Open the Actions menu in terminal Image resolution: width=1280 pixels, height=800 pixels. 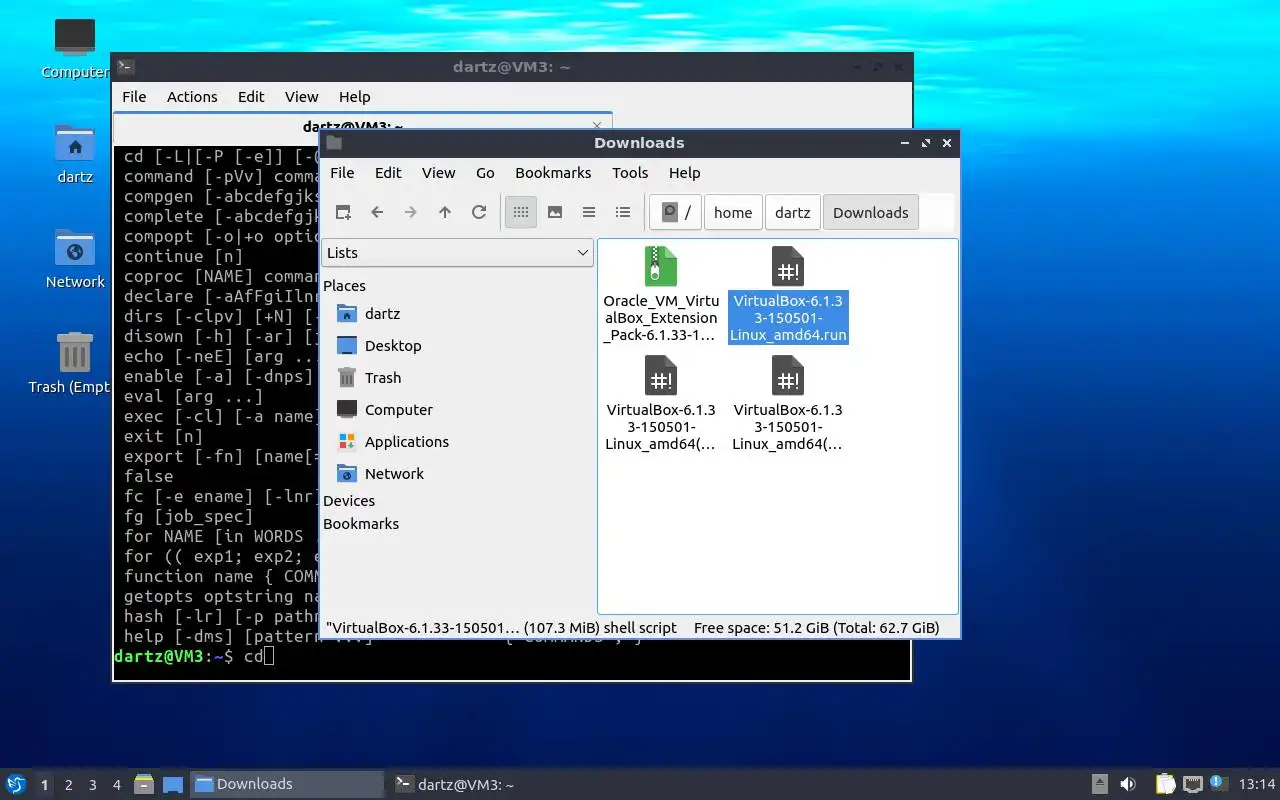point(192,96)
